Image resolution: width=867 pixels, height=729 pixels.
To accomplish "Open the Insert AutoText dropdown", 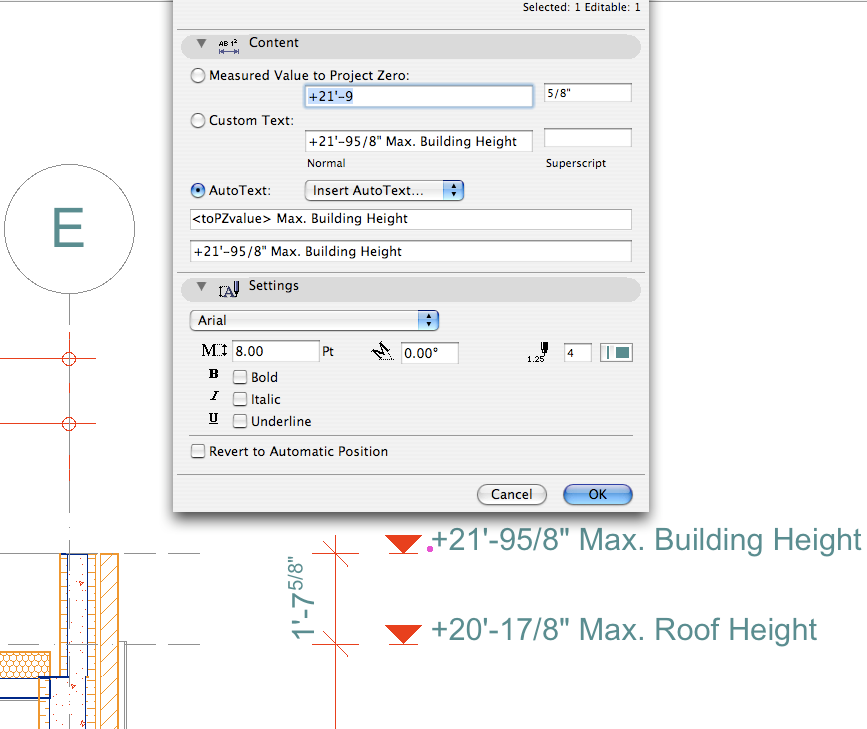I will pos(384,190).
